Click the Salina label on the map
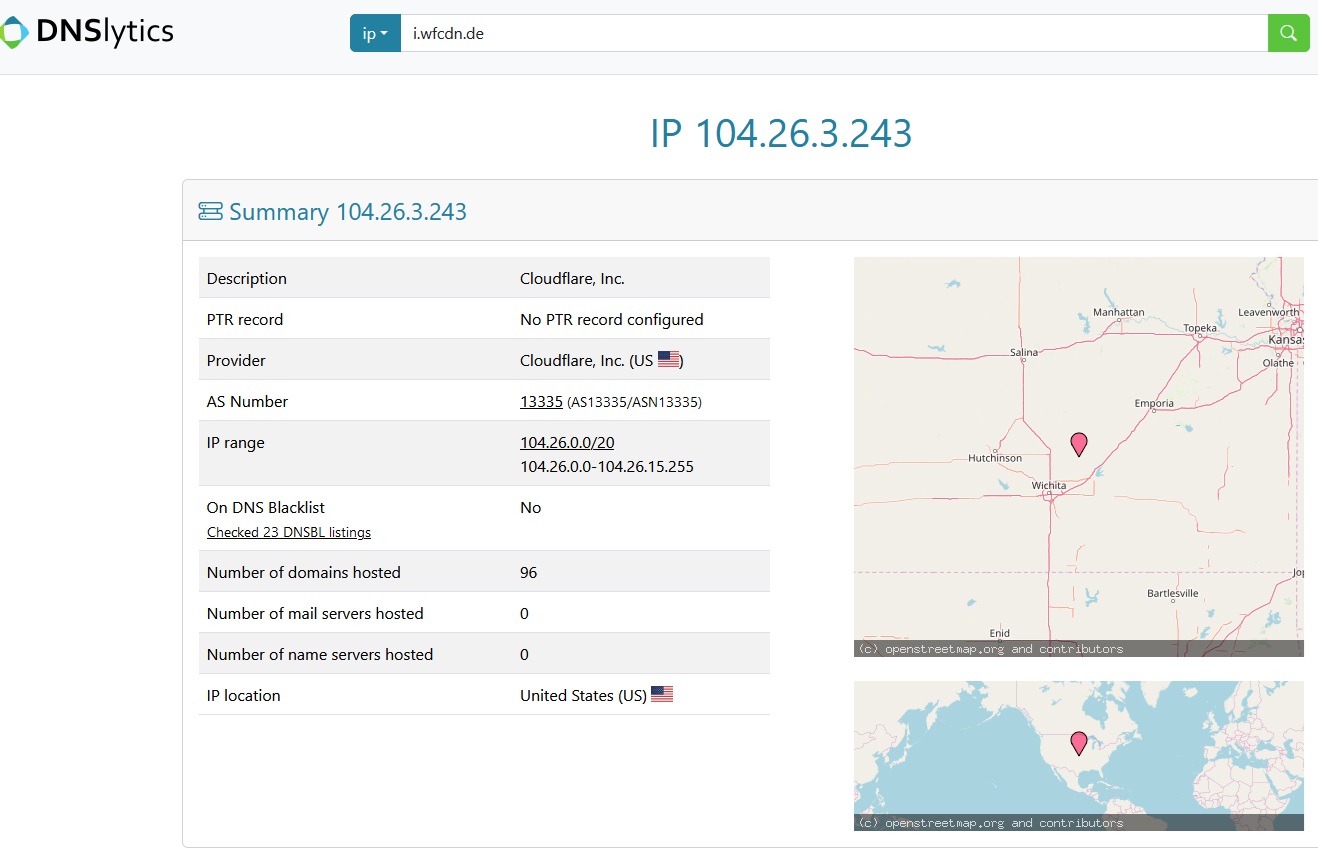The height and width of the screenshot is (857, 1318). pyautogui.click(x=1024, y=352)
